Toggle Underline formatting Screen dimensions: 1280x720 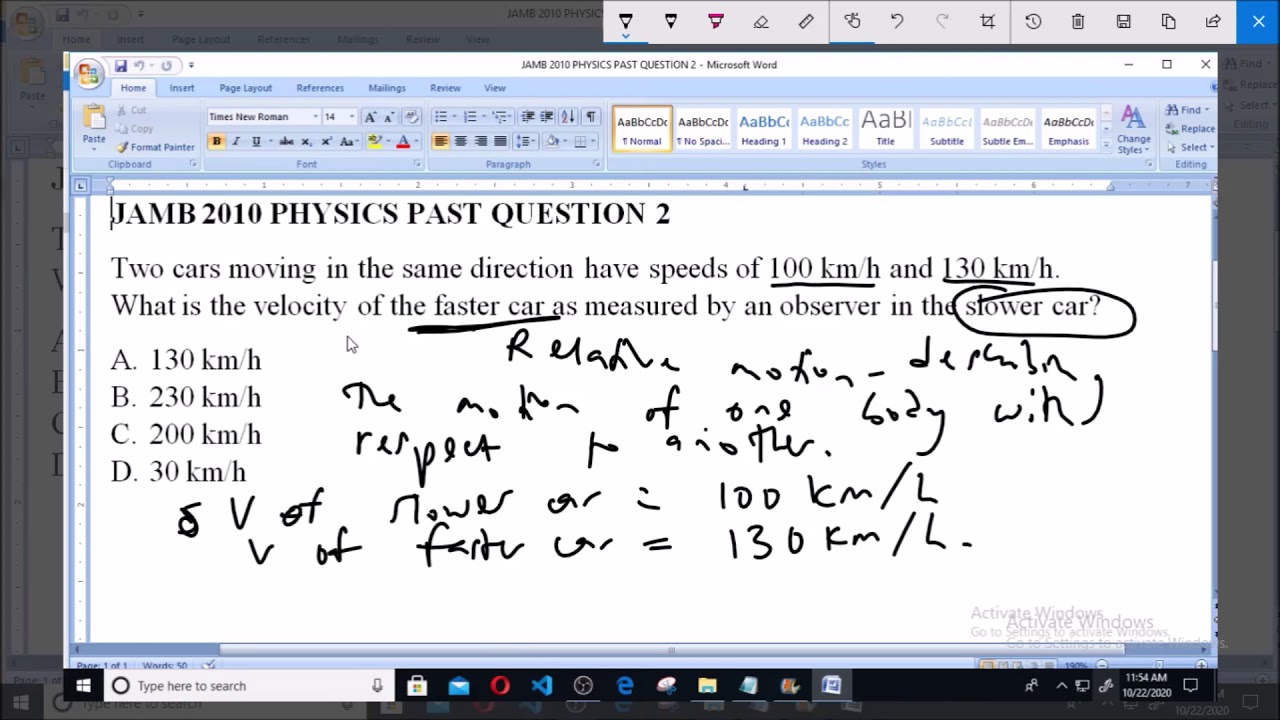point(256,141)
